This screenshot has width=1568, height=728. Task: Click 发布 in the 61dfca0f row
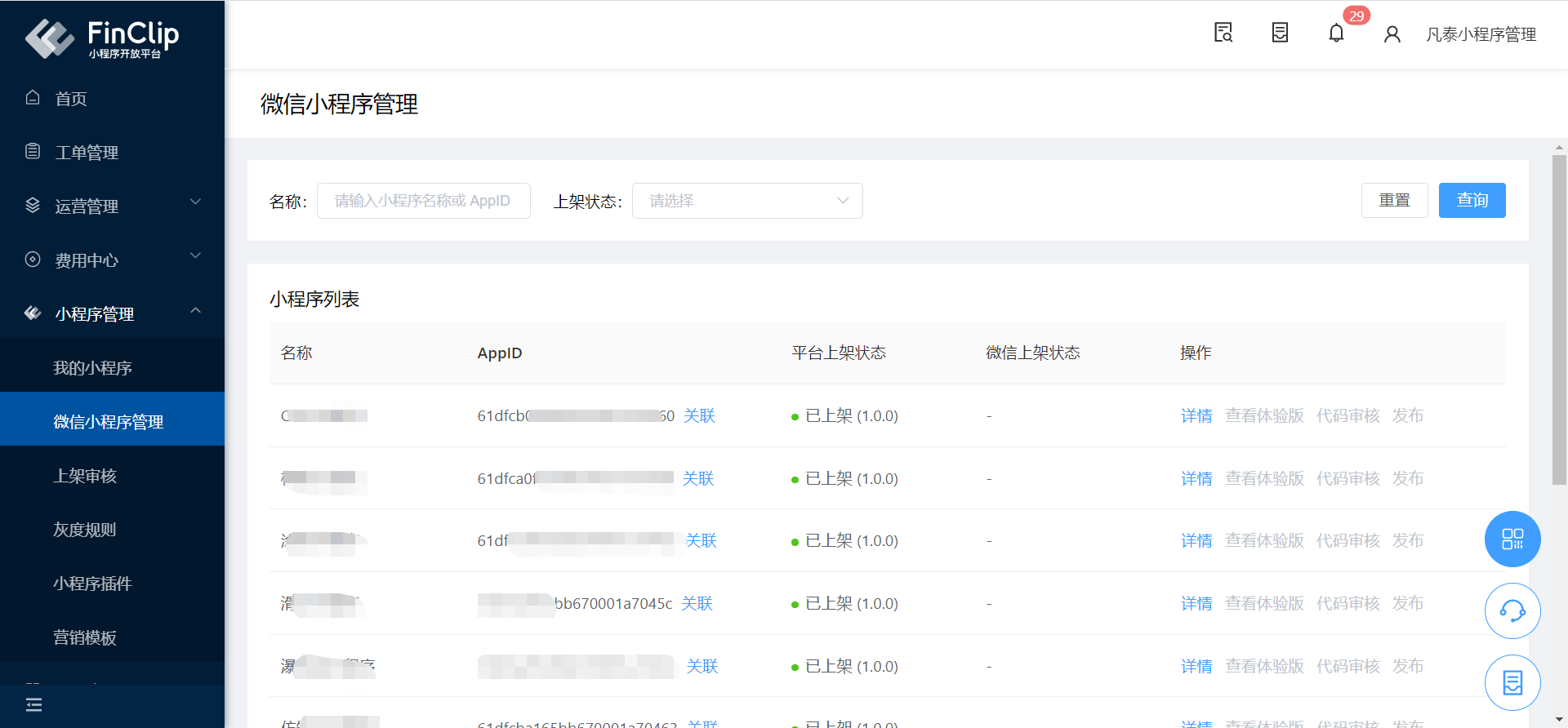pyautogui.click(x=1408, y=478)
